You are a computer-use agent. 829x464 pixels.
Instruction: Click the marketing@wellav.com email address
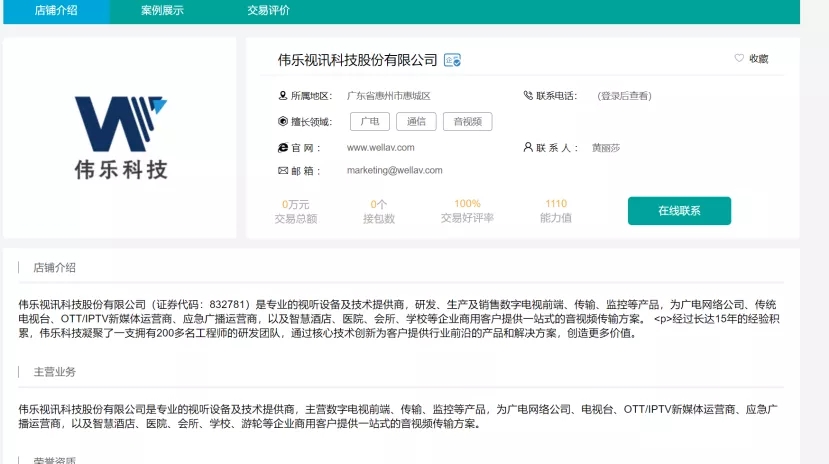click(394, 171)
